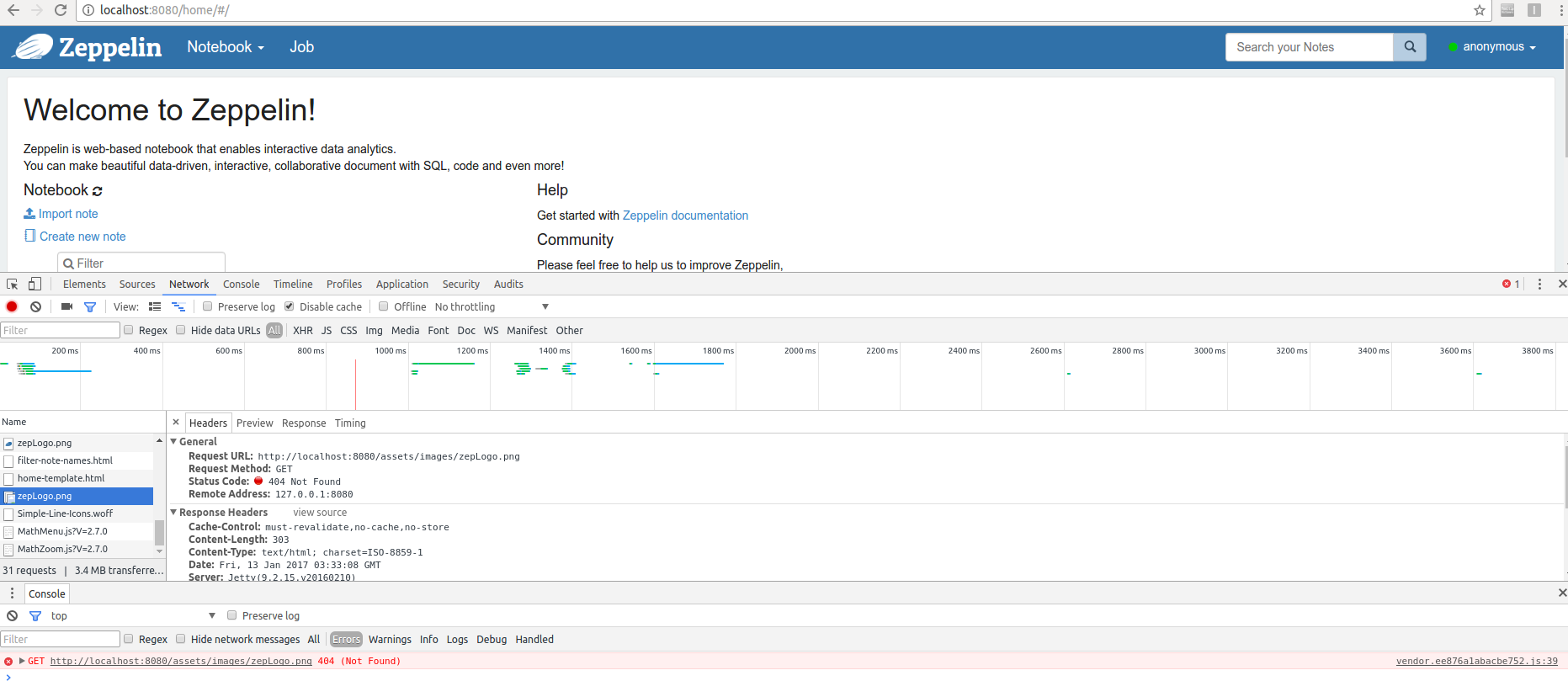Expand the GET error console message

point(22,662)
